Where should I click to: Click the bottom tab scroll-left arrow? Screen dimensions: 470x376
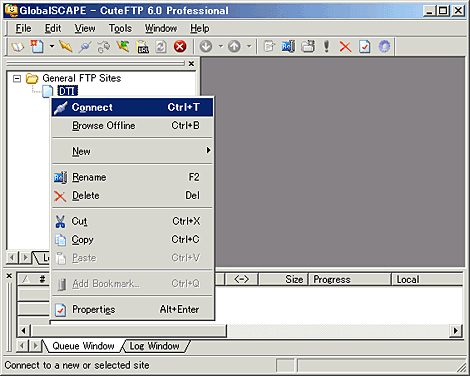[22, 346]
